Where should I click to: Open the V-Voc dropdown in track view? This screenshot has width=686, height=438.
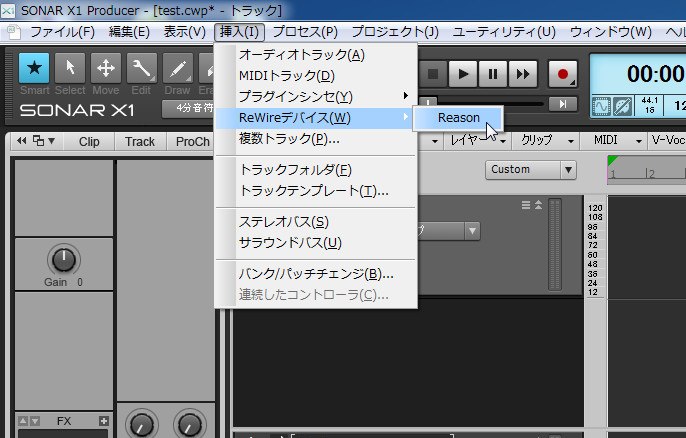pos(668,140)
